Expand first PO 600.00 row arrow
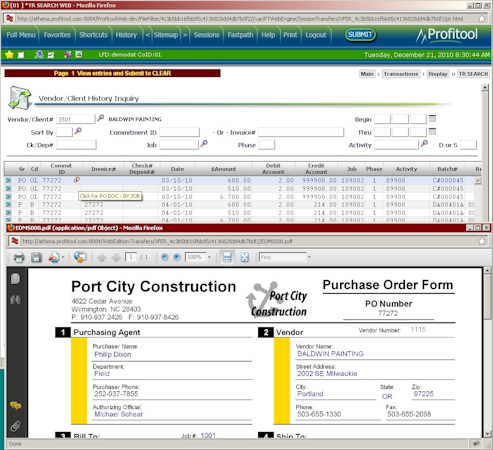The image size is (493, 450). click(x=8, y=180)
